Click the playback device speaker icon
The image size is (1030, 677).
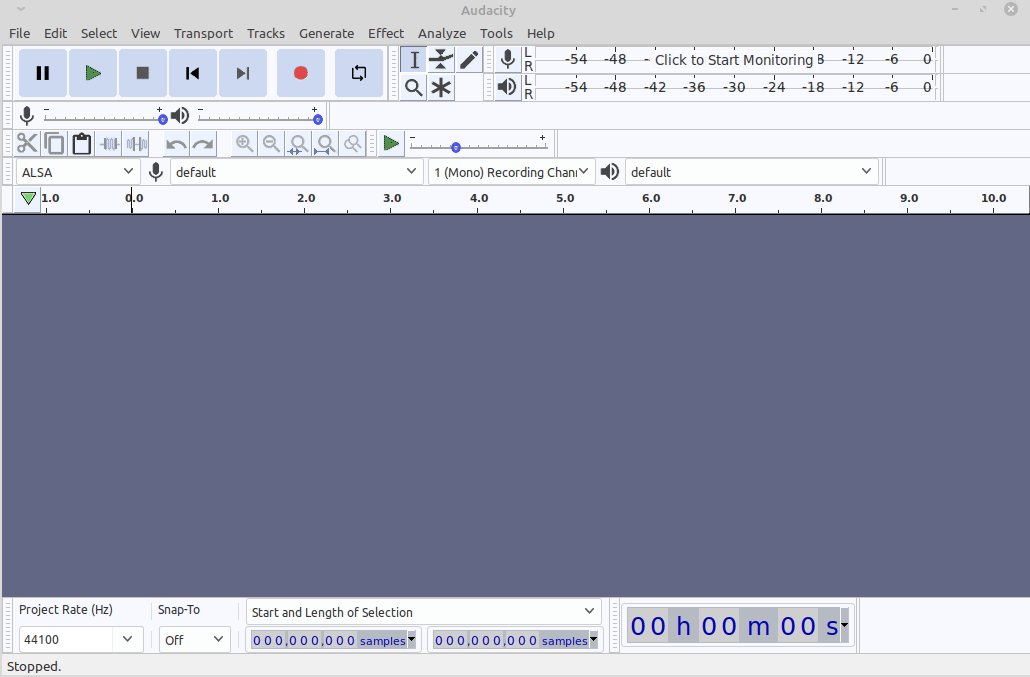pos(610,172)
